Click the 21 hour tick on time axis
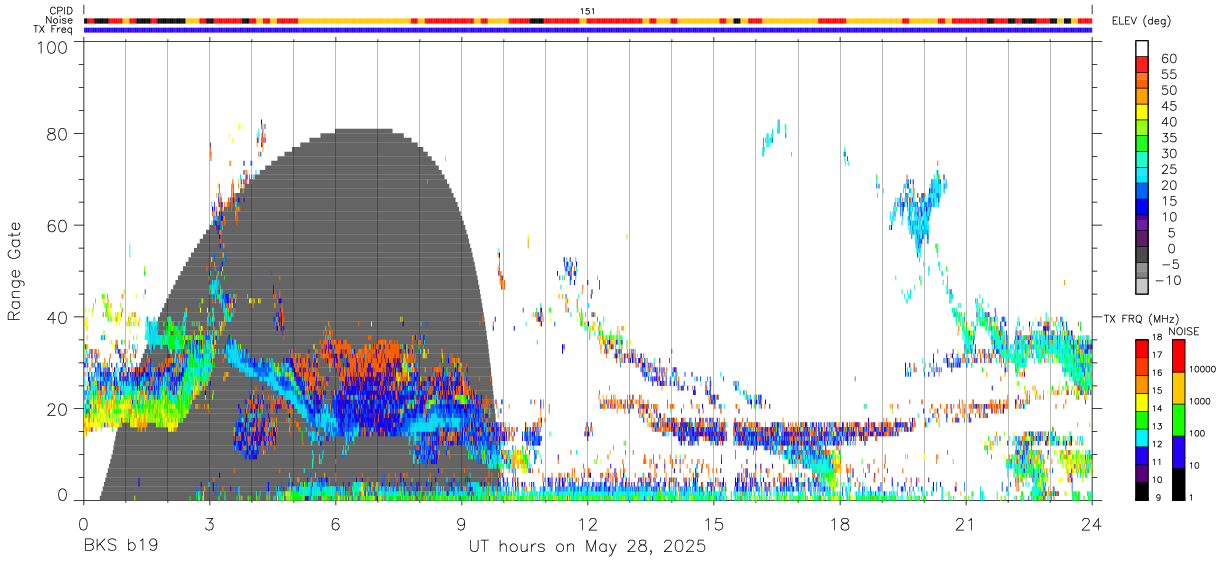 coord(966,524)
